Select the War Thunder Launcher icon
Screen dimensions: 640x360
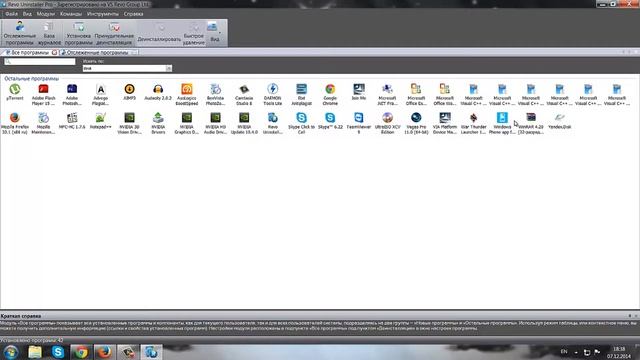[473, 118]
